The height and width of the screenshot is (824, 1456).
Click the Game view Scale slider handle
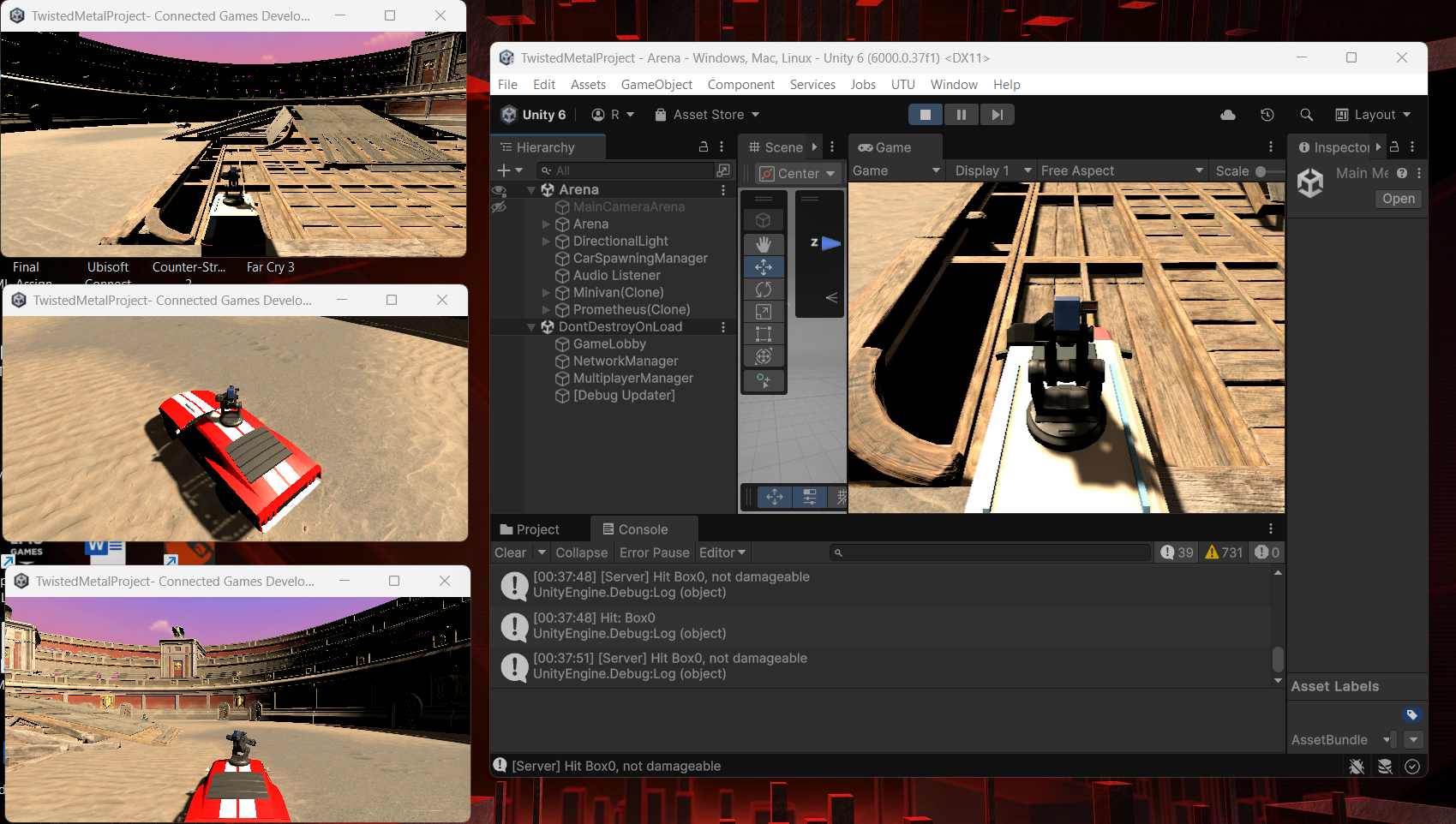coord(1261,171)
